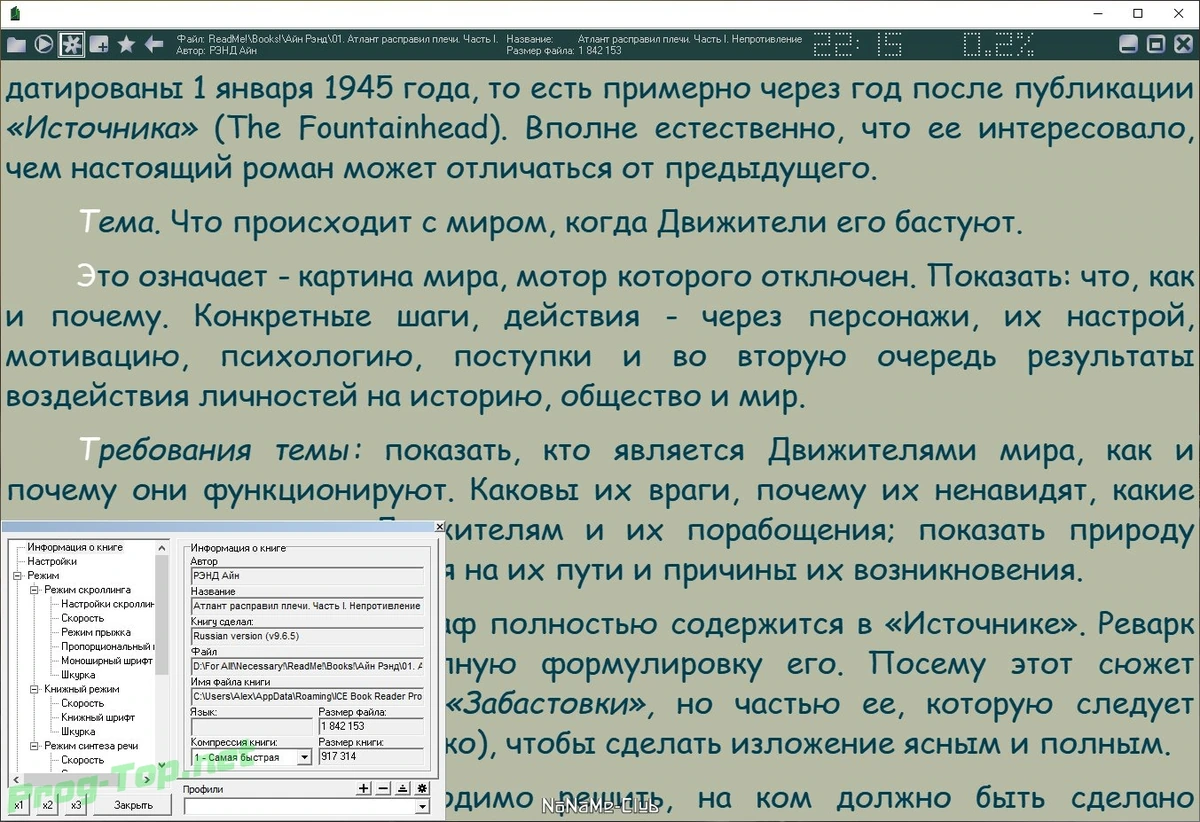Open the Профили dropdown list
This screenshot has height=822, width=1200.
[x=421, y=806]
